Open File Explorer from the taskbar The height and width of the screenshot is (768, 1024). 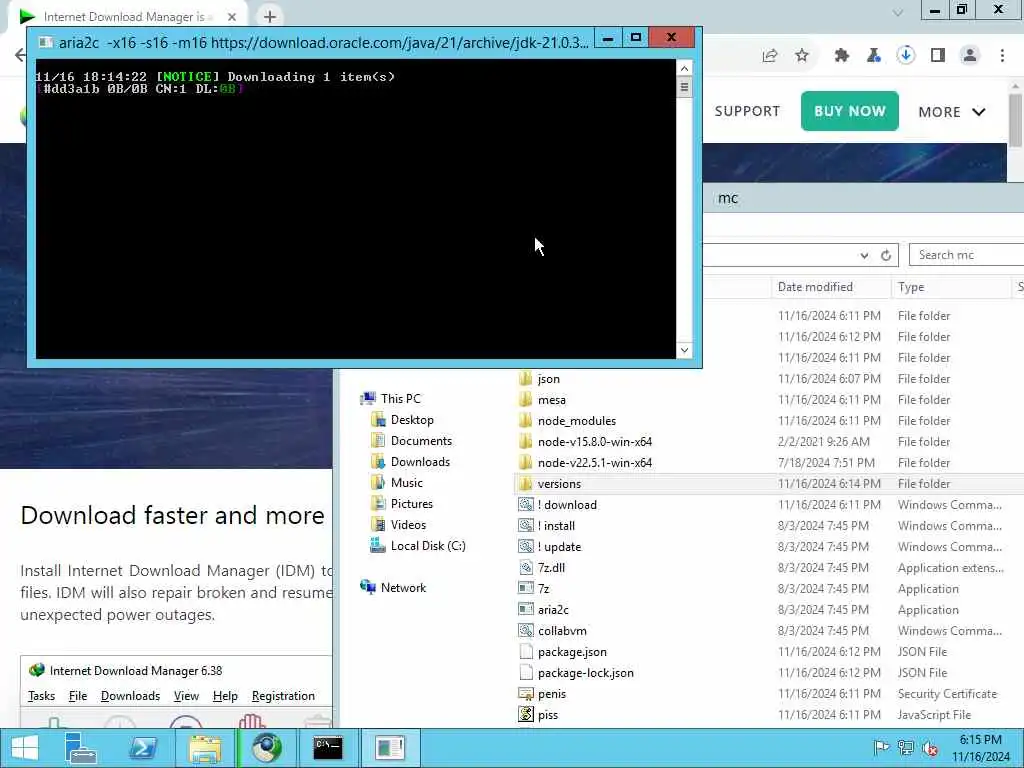[x=205, y=748]
